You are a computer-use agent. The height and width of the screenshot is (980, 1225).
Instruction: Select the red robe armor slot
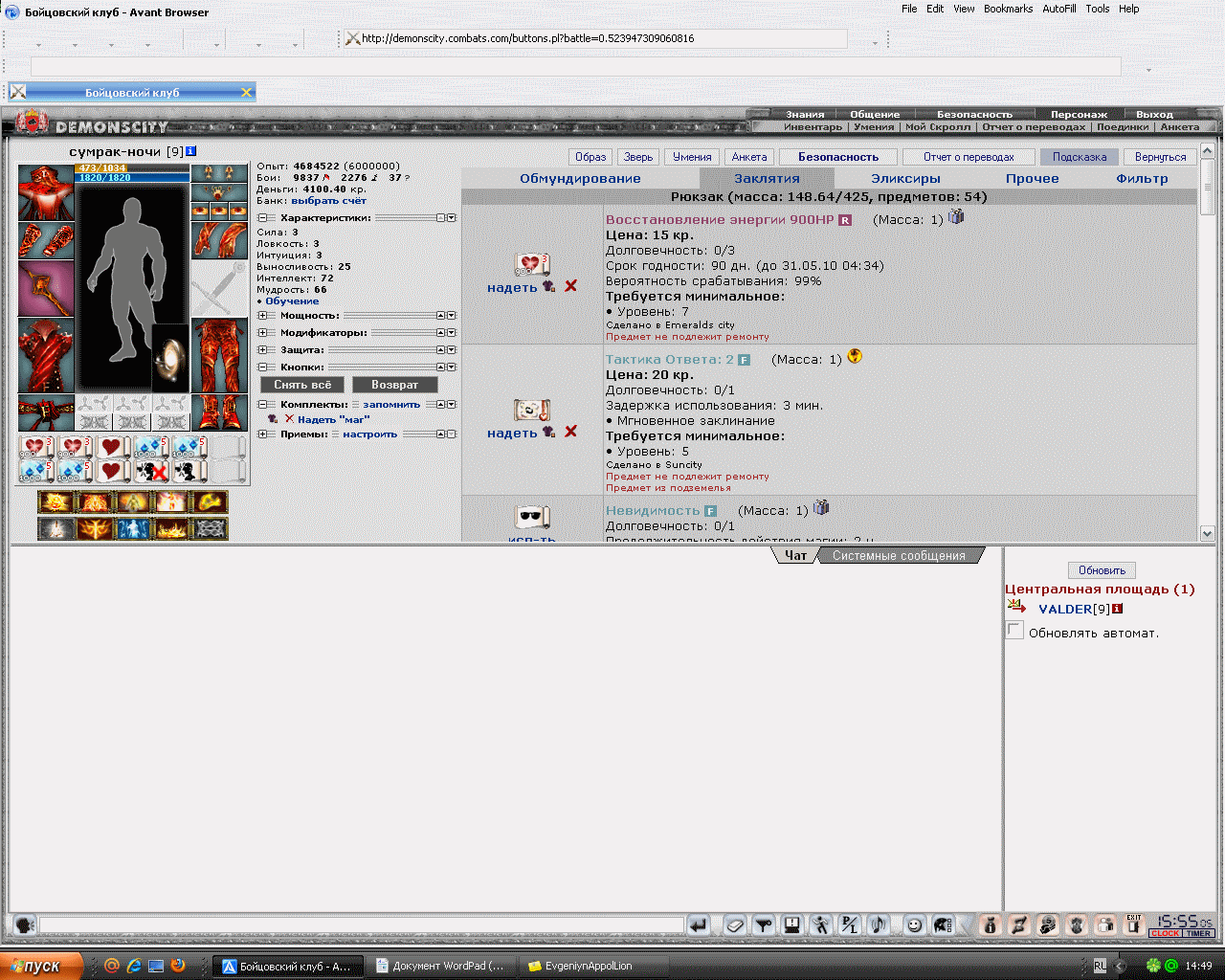(x=46, y=356)
